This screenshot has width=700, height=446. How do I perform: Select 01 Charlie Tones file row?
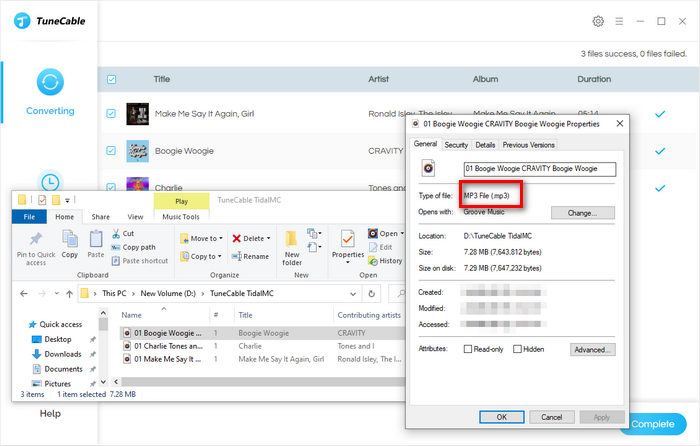[x=262, y=346]
